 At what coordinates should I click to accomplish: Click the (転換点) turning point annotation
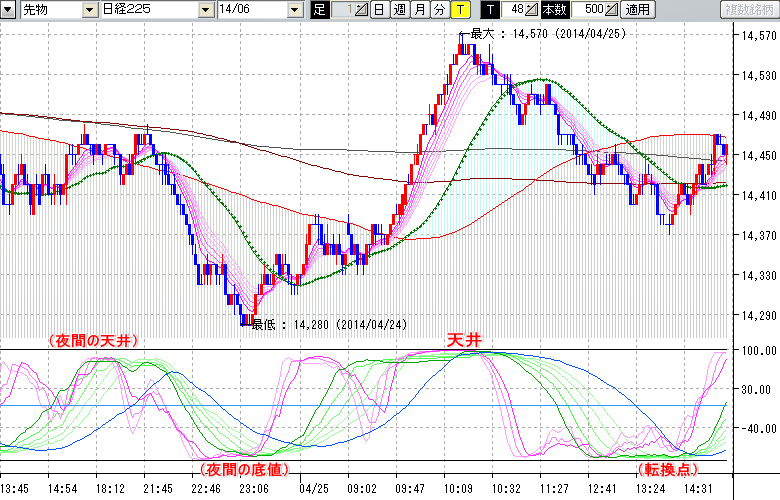click(x=669, y=467)
